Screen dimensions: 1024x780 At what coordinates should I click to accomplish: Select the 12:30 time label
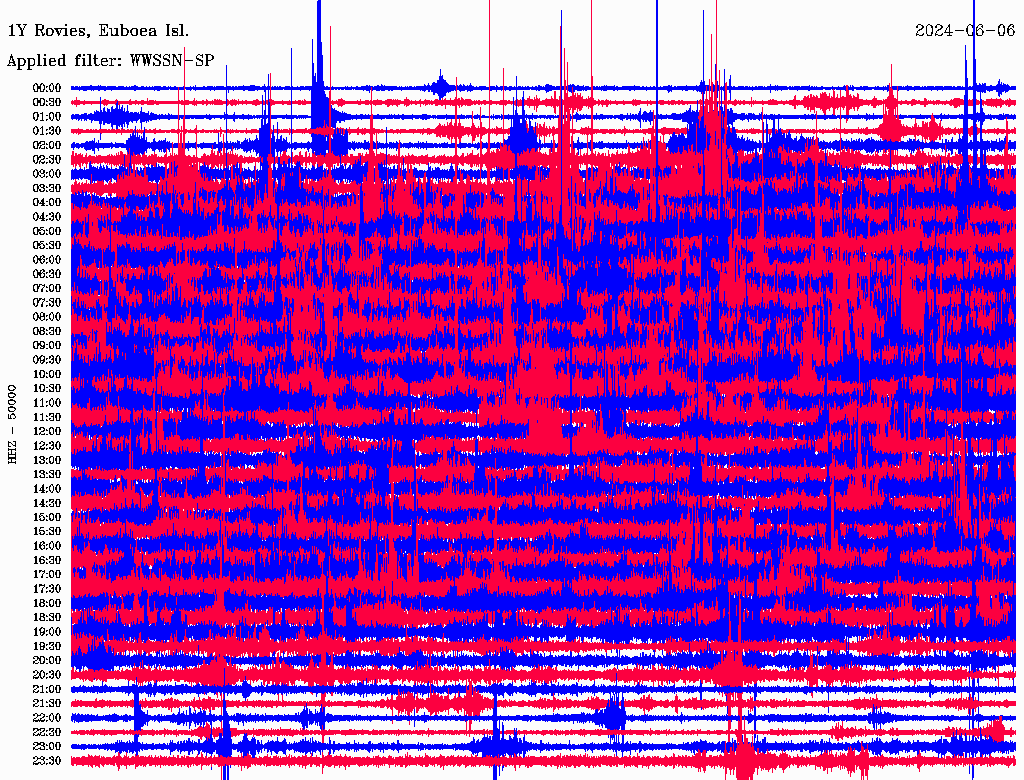[x=47, y=446]
